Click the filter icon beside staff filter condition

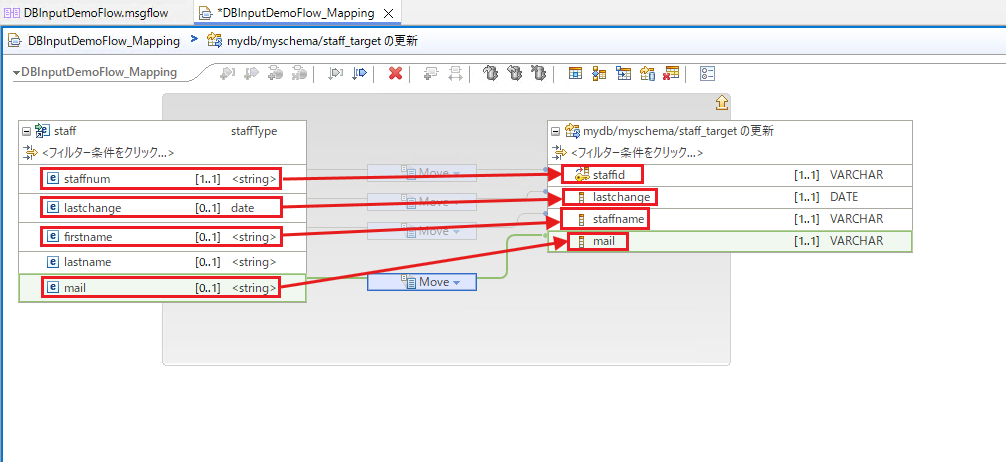click(30, 153)
